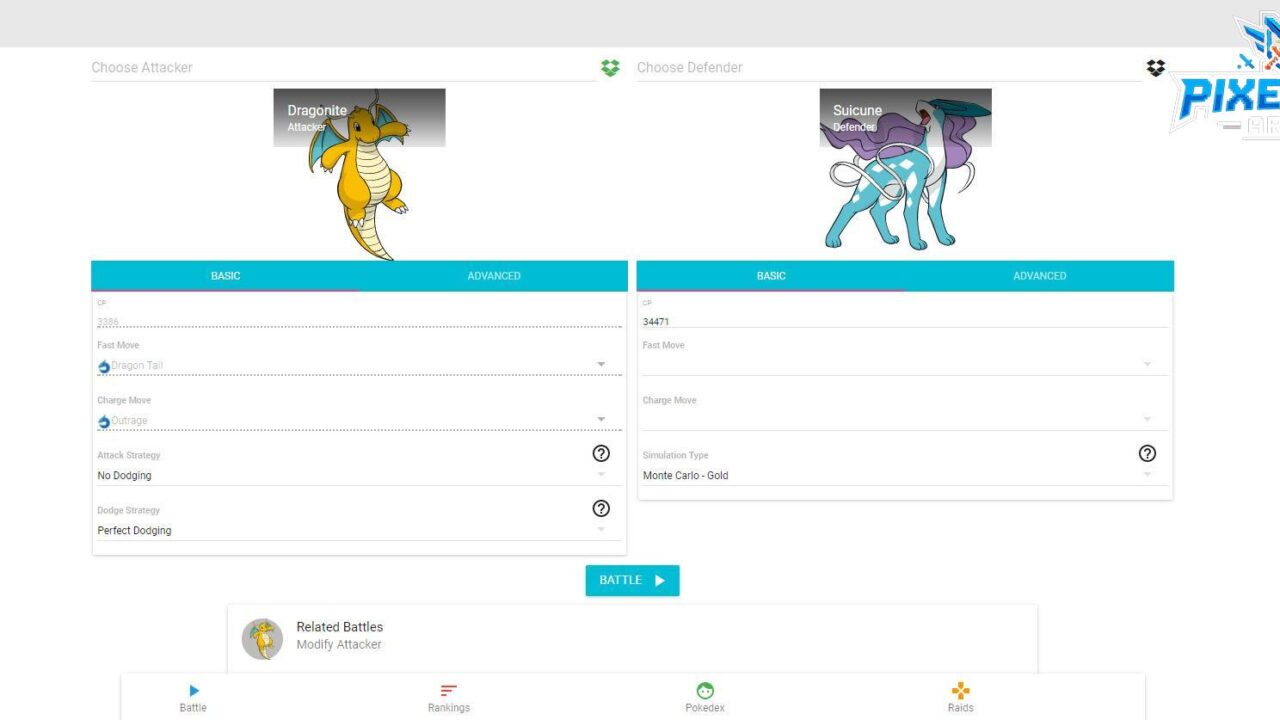Viewport: 1280px width, 720px height.
Task: Expand Dodge Strategy Perfect Dodging dropdown
Action: pos(359,530)
